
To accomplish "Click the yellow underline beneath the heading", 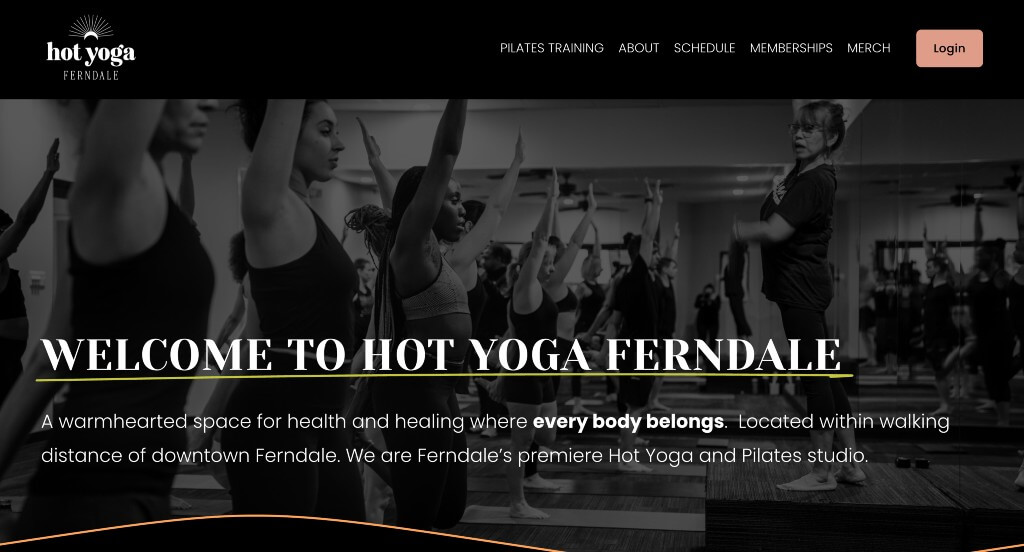I will 444,376.
